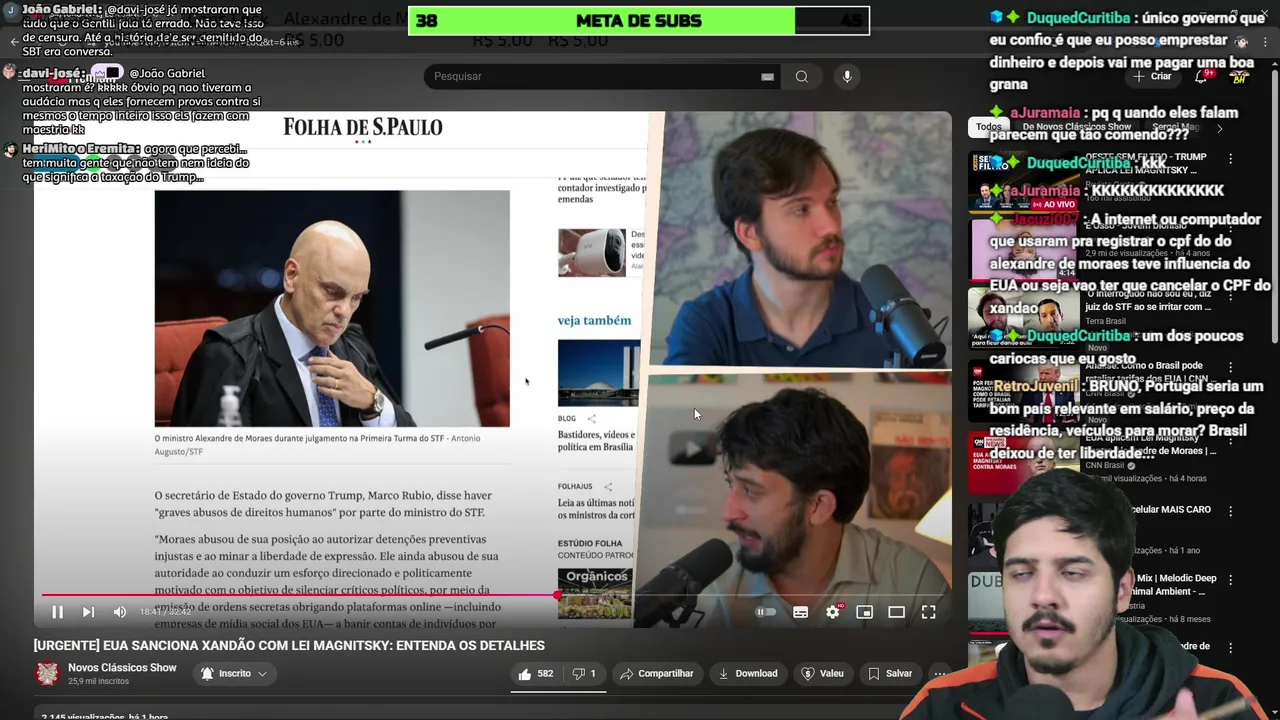Open menu for Mix Melodic Deep video
The width and height of the screenshot is (1280, 720).
click(x=1231, y=581)
